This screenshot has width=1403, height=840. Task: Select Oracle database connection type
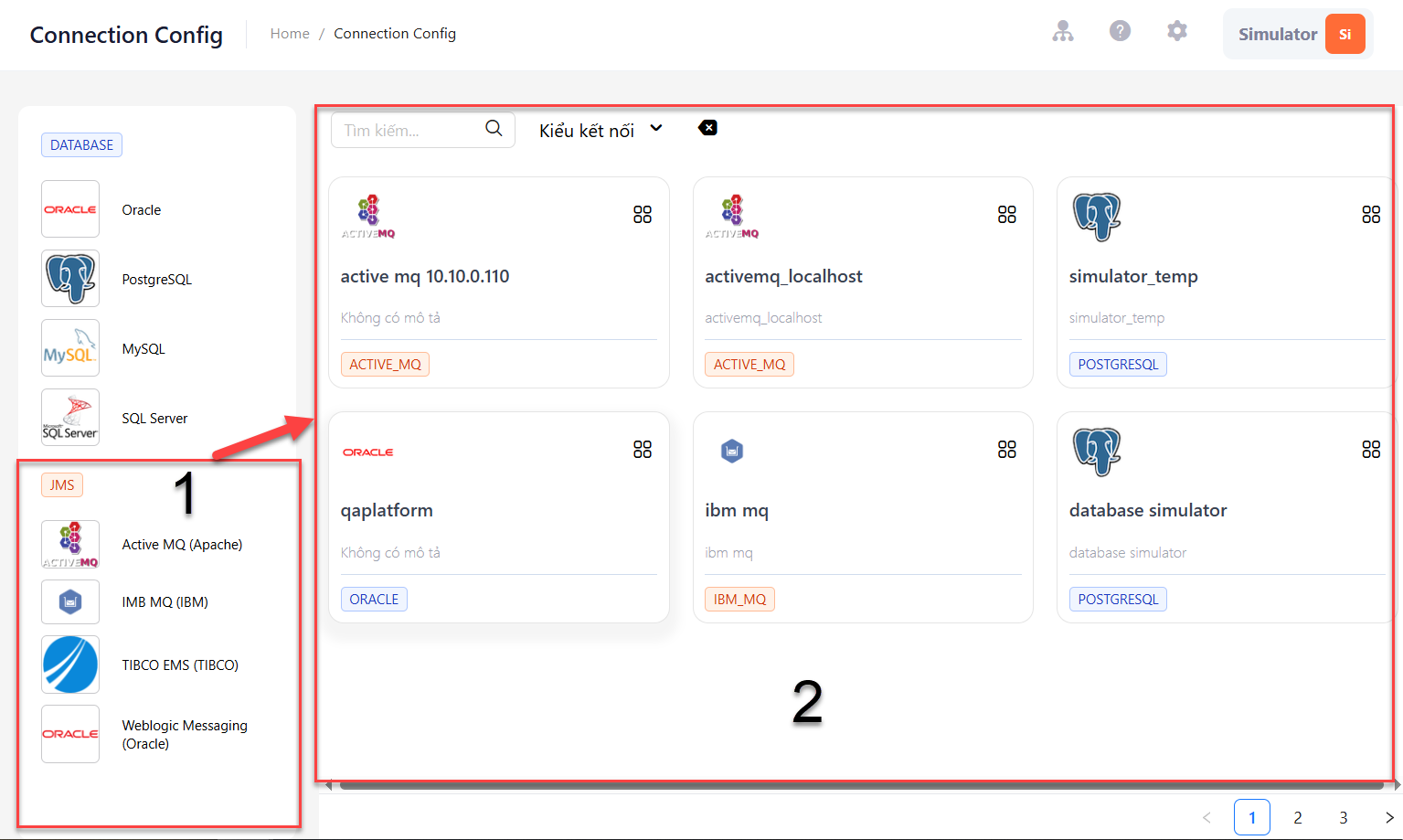141,209
